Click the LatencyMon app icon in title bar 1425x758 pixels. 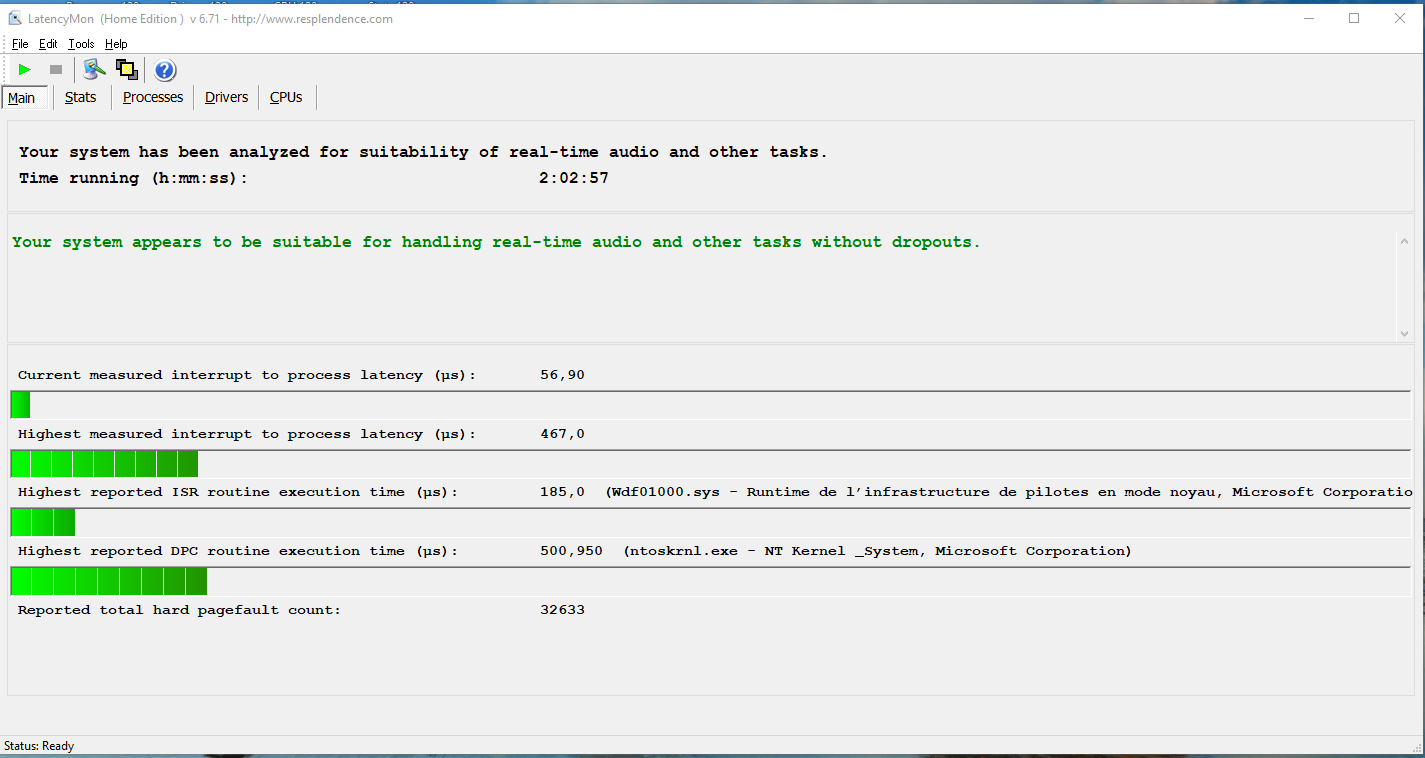point(15,18)
